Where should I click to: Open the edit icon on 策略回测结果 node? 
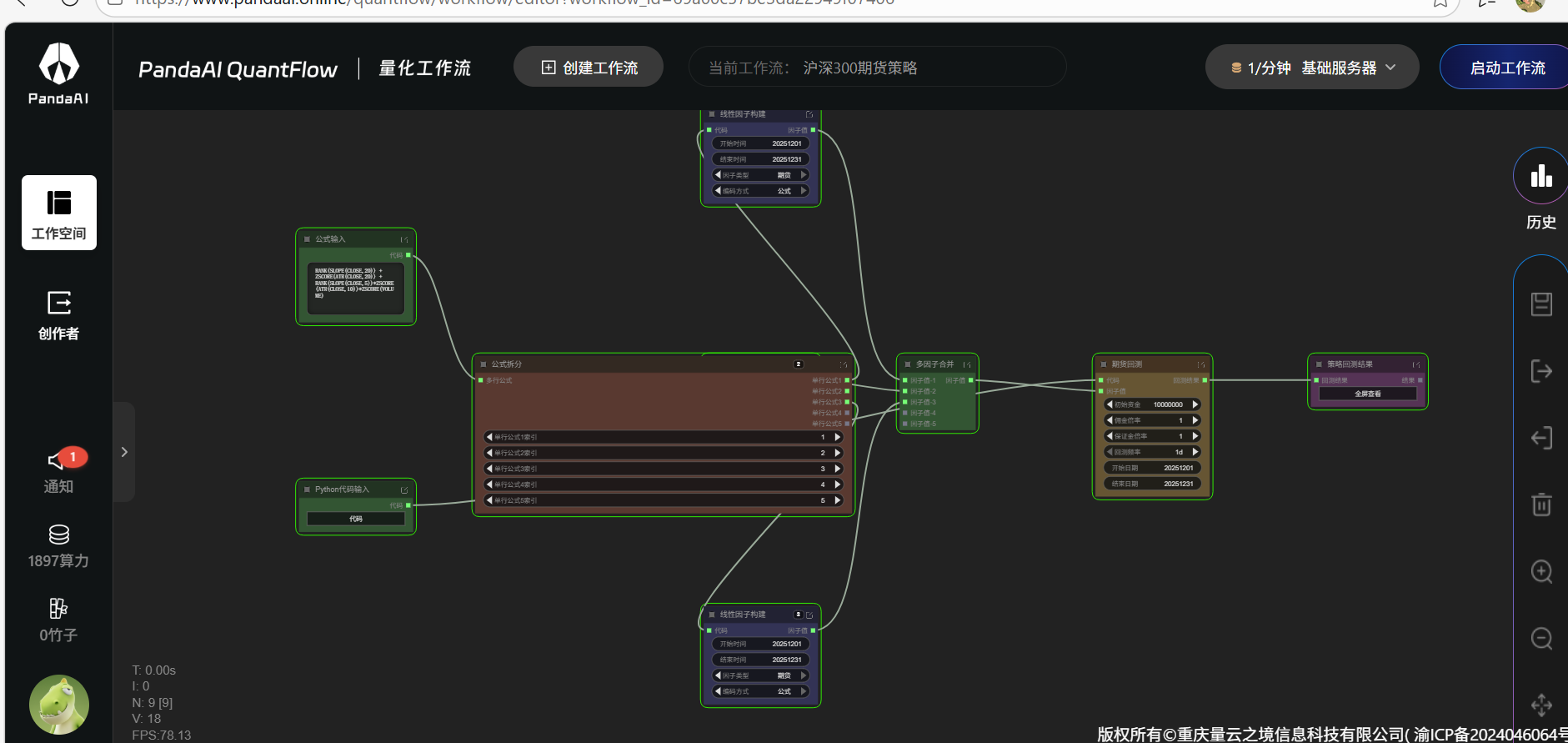click(1416, 364)
